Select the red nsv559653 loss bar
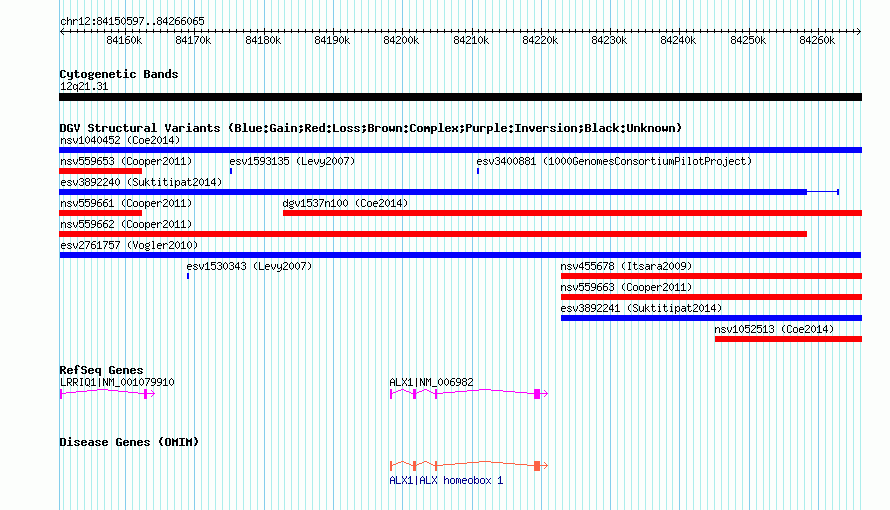This screenshot has width=890, height=510. tap(100, 171)
